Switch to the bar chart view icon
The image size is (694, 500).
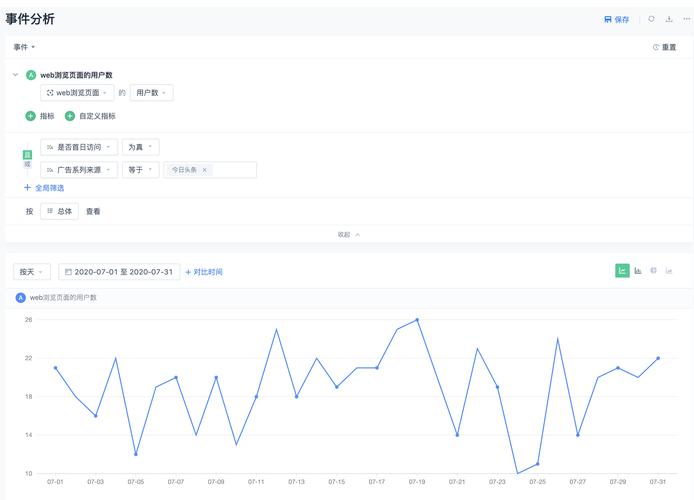[638, 270]
